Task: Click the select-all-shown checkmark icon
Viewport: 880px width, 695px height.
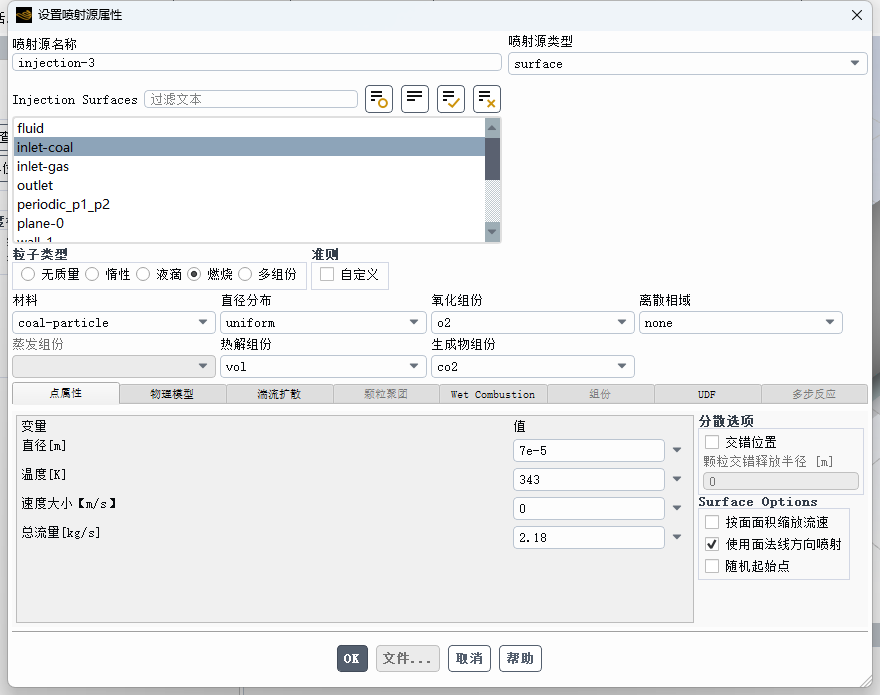Action: click(450, 98)
